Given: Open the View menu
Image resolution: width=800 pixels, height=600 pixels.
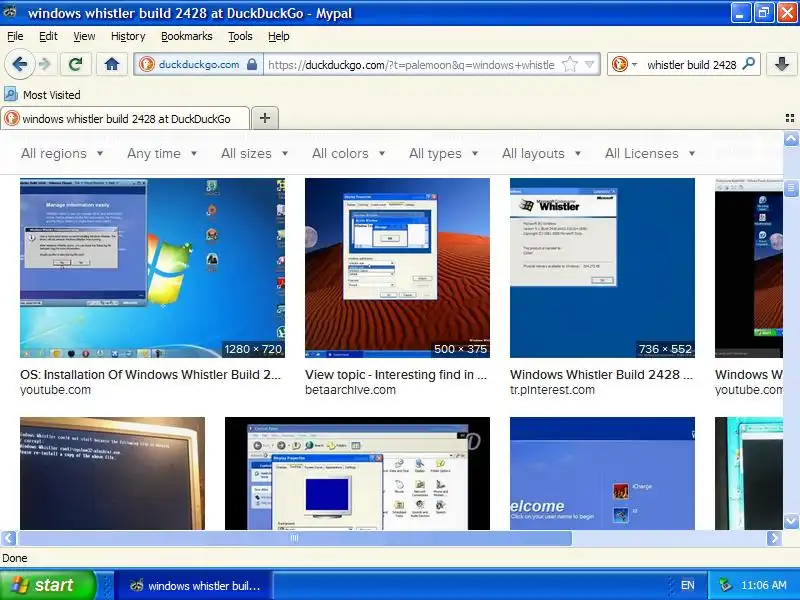Looking at the screenshot, I should click(84, 36).
